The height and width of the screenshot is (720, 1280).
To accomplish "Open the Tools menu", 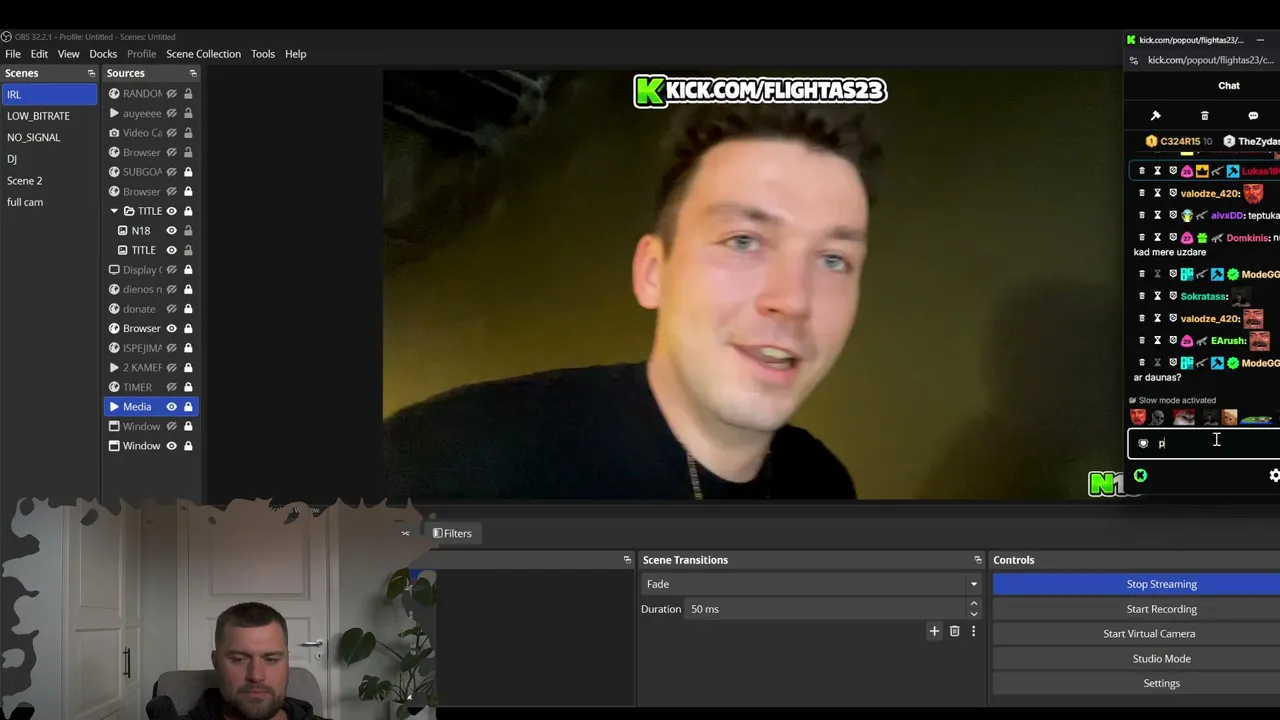I will (x=263, y=54).
